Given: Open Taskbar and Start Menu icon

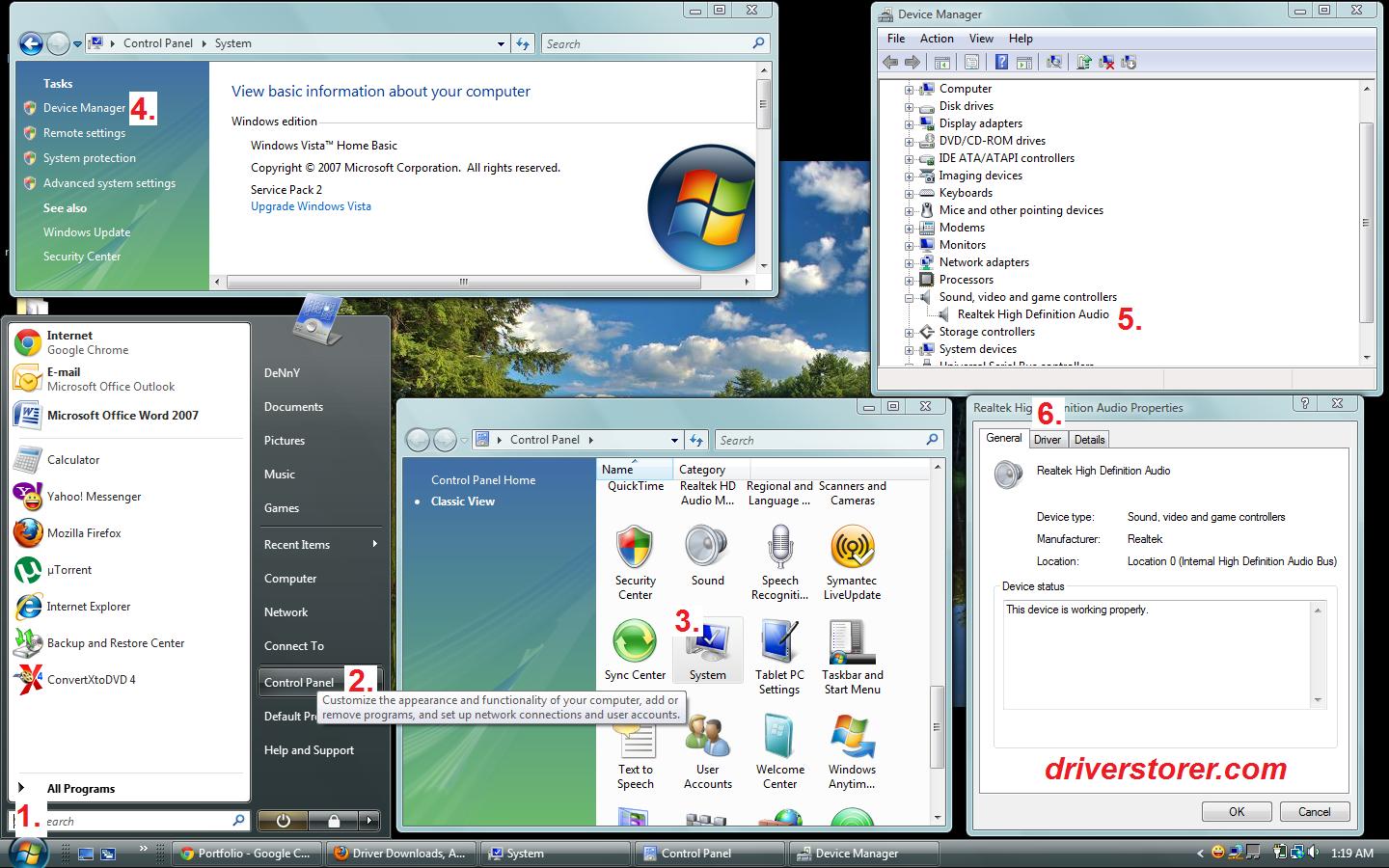Looking at the screenshot, I should pyautogui.click(x=852, y=658).
